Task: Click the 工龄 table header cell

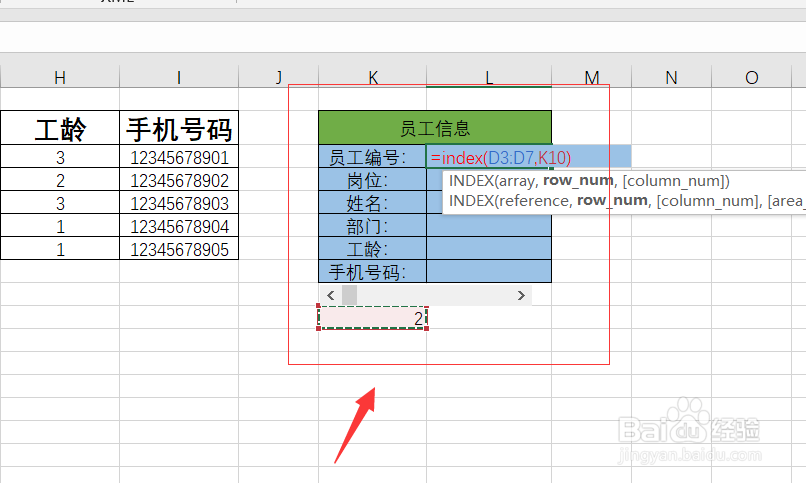Action: click(x=60, y=127)
